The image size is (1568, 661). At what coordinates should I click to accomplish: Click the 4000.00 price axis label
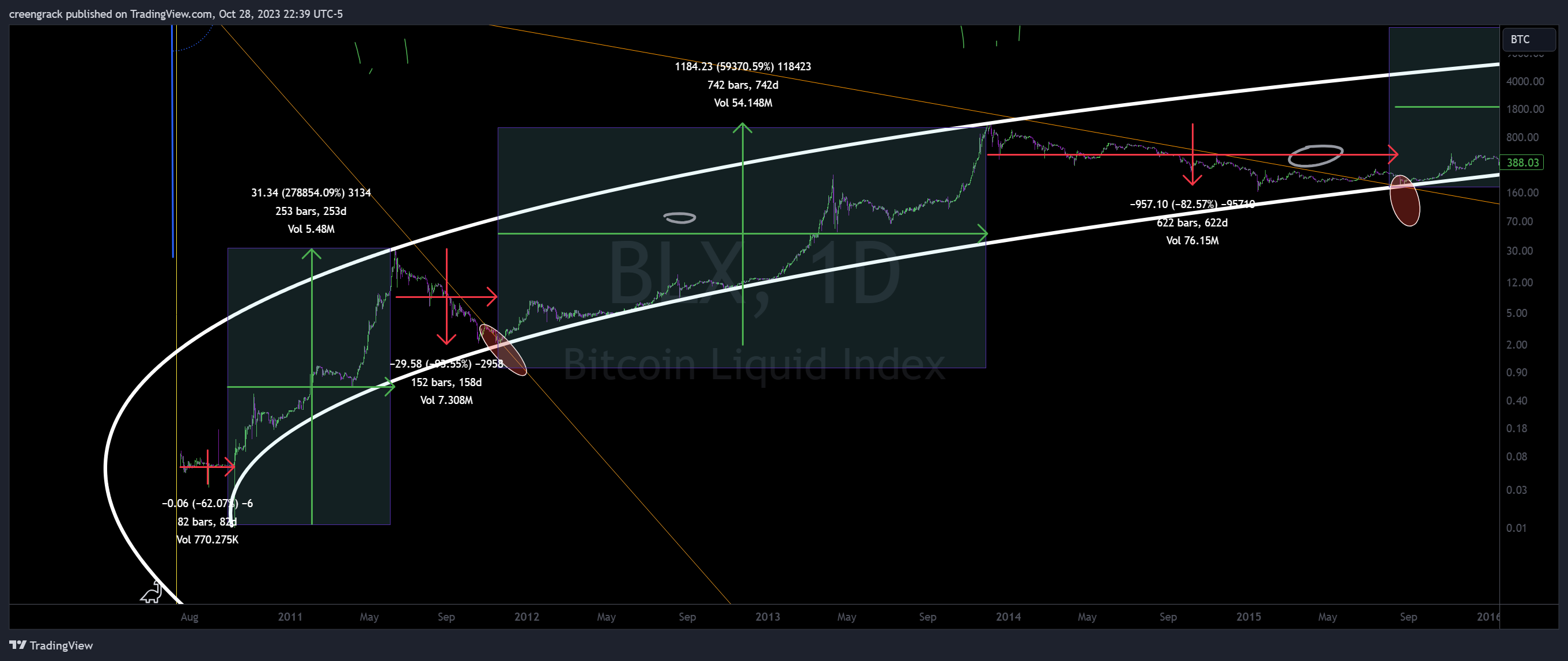(1525, 81)
